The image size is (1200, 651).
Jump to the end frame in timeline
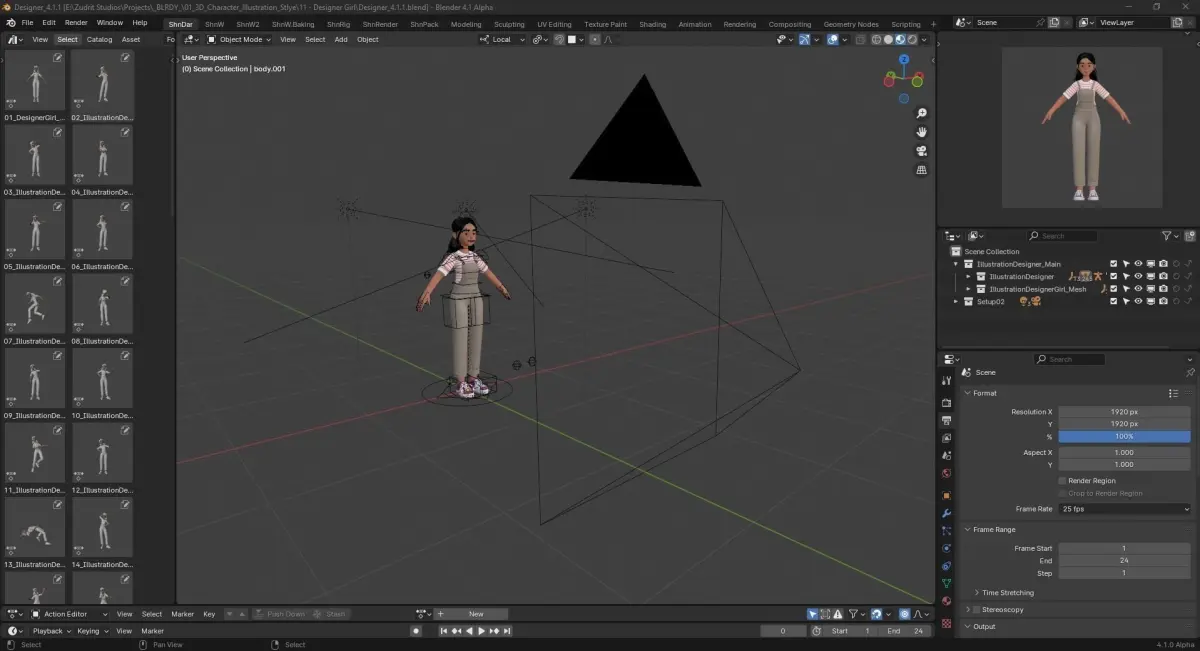(x=507, y=631)
